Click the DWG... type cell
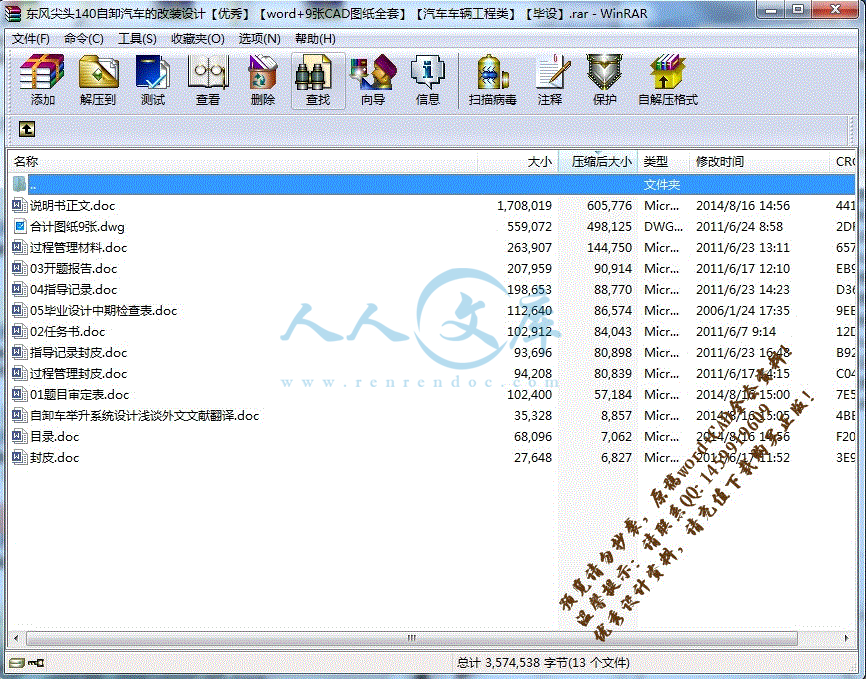 663,227
